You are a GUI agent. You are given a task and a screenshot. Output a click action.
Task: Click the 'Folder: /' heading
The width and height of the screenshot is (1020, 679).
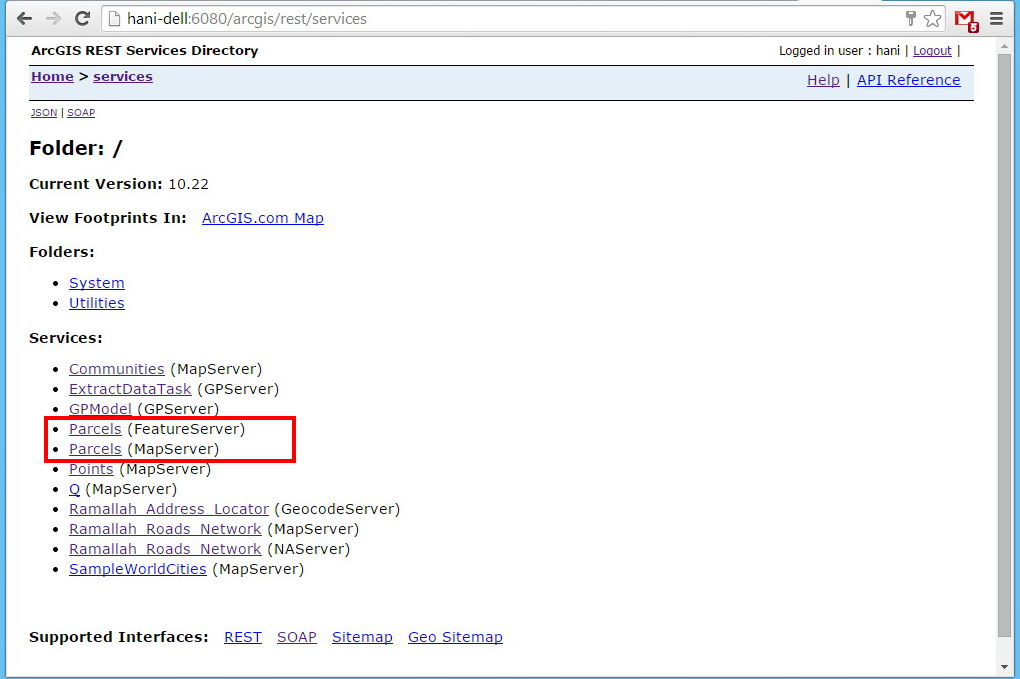coord(75,148)
